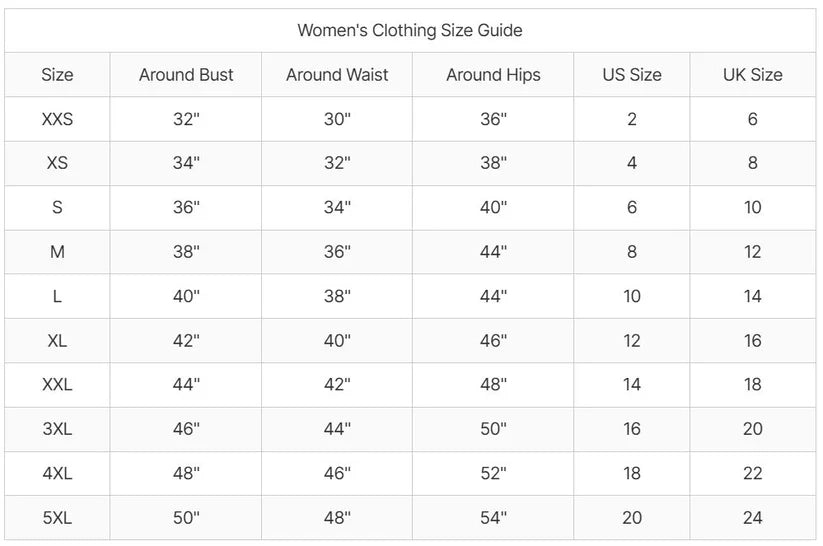Select the UK Size value for XXL row
The image size is (823, 546).
(x=752, y=384)
